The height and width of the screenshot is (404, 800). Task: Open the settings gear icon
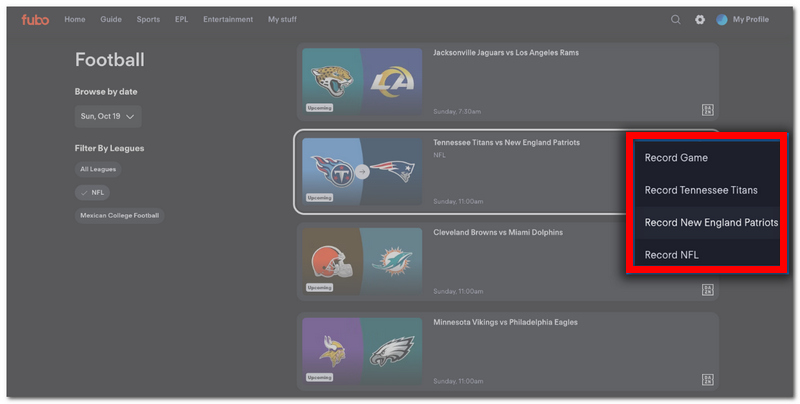click(x=700, y=19)
